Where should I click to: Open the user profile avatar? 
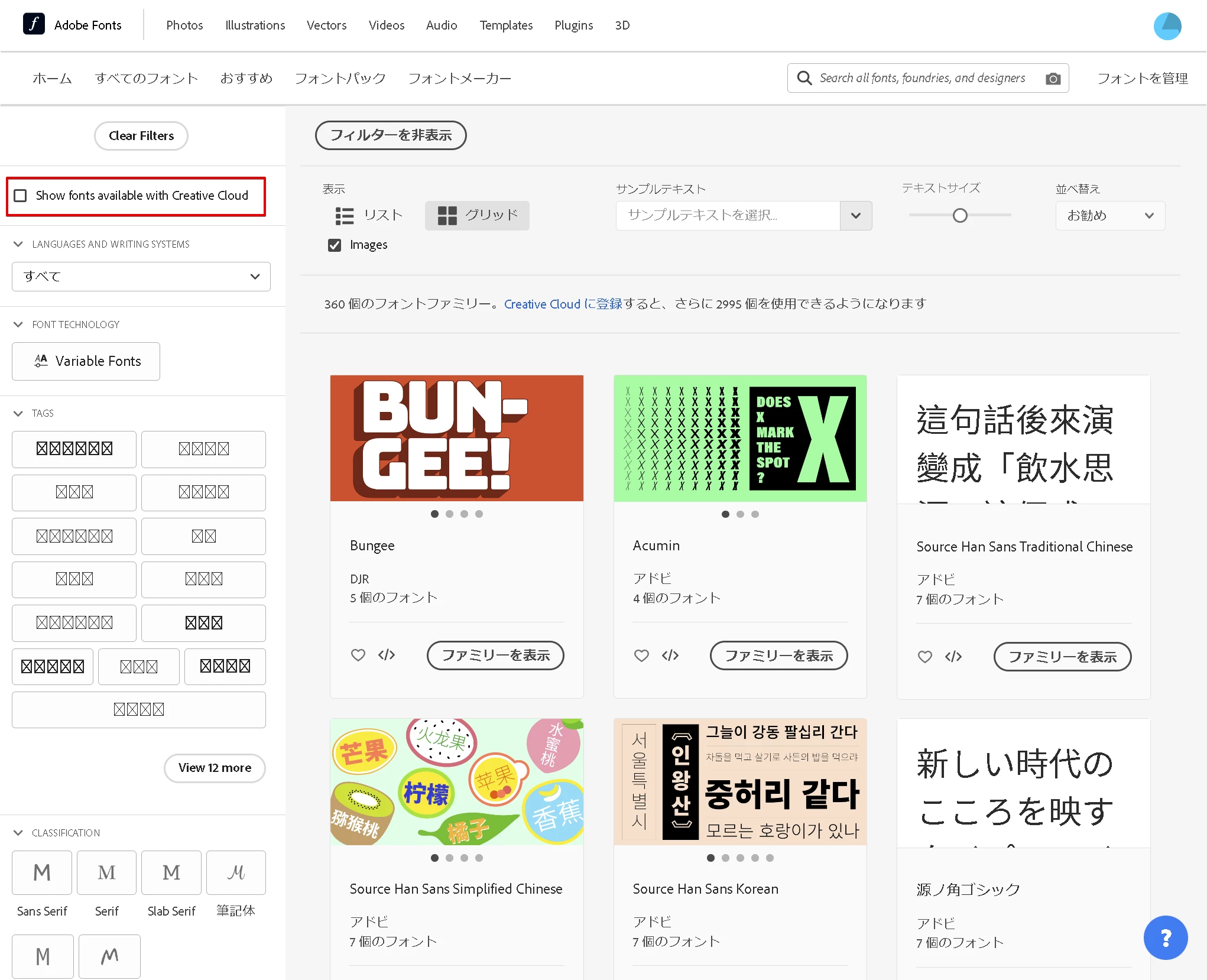[1167, 26]
